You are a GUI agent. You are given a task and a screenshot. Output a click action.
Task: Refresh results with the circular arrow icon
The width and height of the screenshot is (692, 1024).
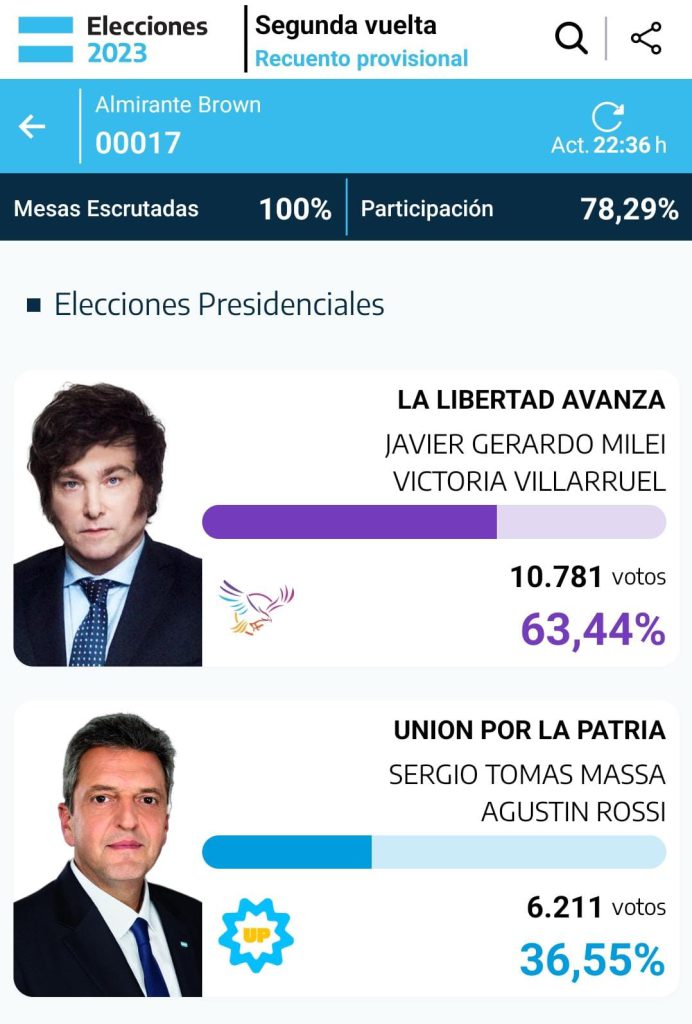pos(607,117)
